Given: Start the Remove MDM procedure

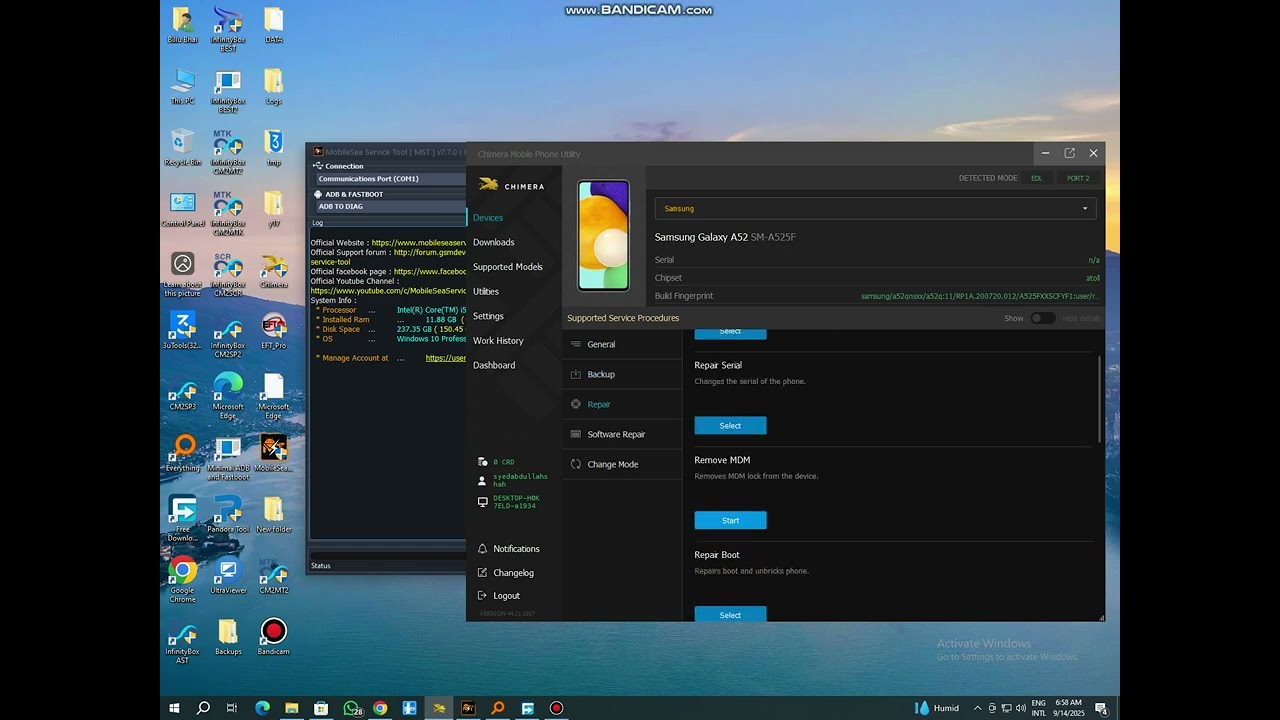Looking at the screenshot, I should coord(730,520).
